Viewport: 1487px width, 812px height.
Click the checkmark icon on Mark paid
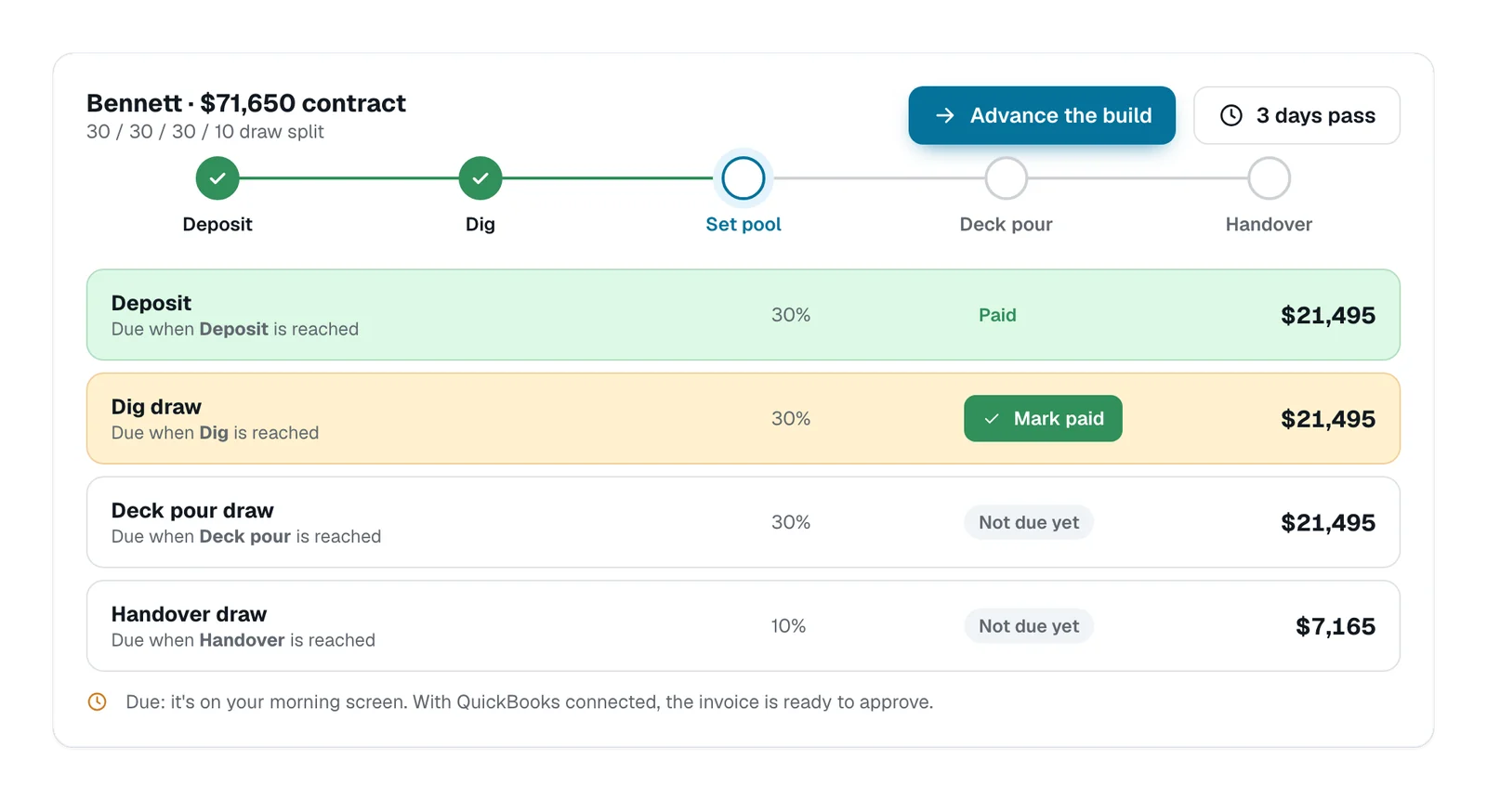[992, 419]
